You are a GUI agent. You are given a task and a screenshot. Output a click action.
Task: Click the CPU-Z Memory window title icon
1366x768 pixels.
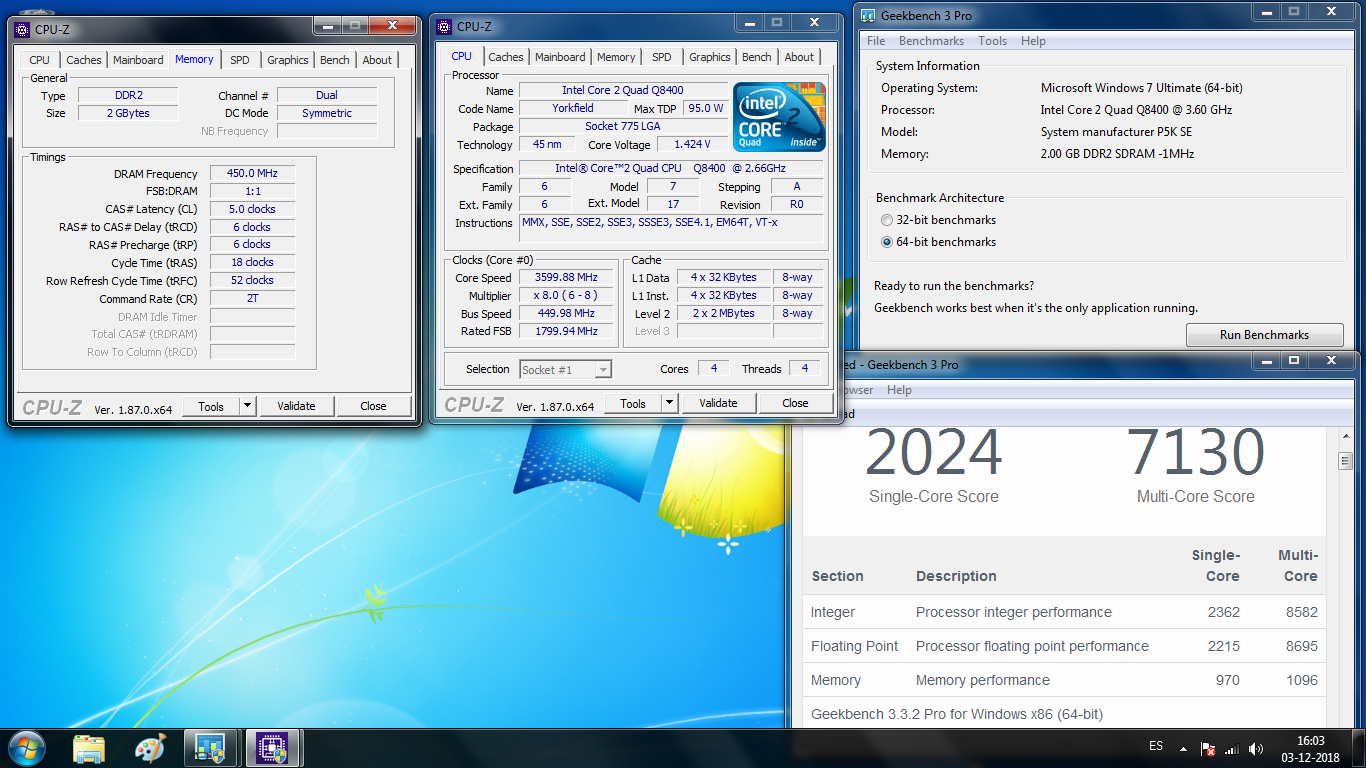point(23,30)
